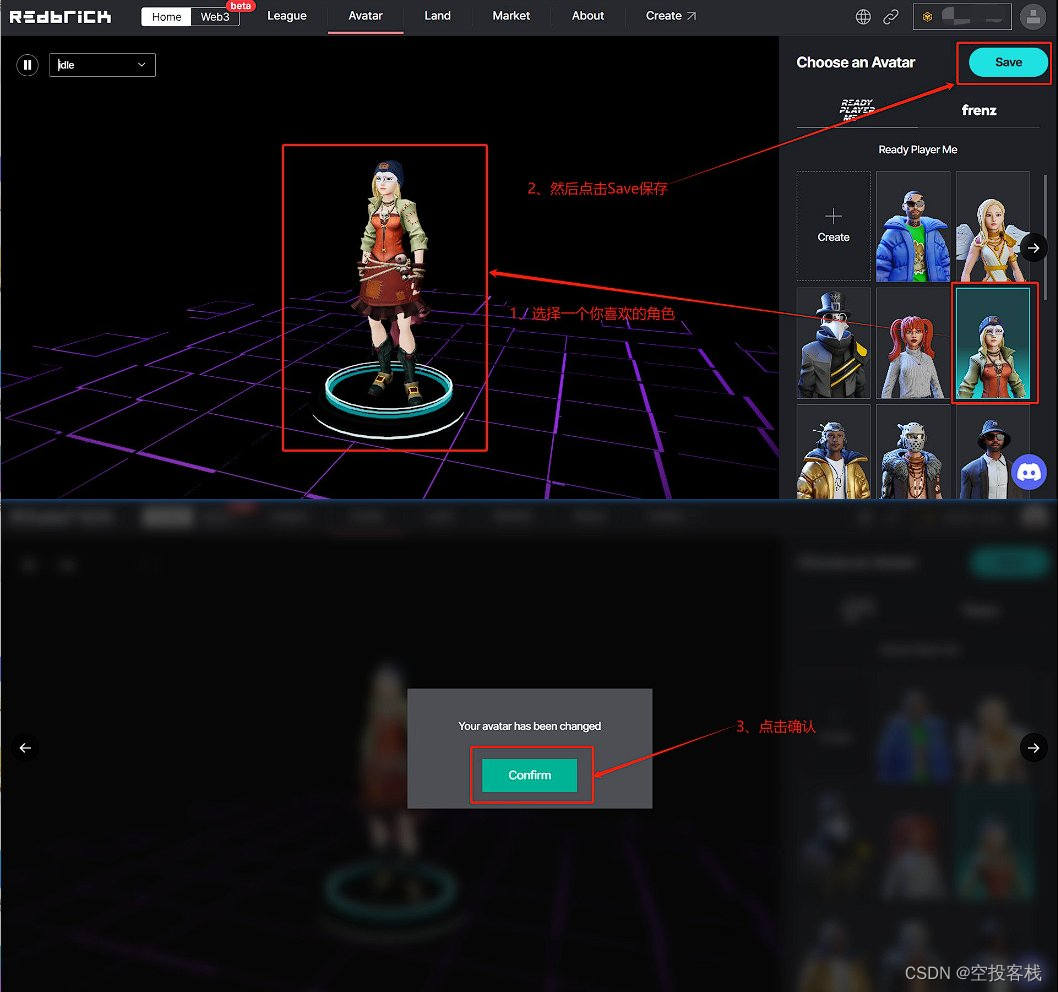Open the Discord chat button
This screenshot has width=1058, height=992.
1029,472
